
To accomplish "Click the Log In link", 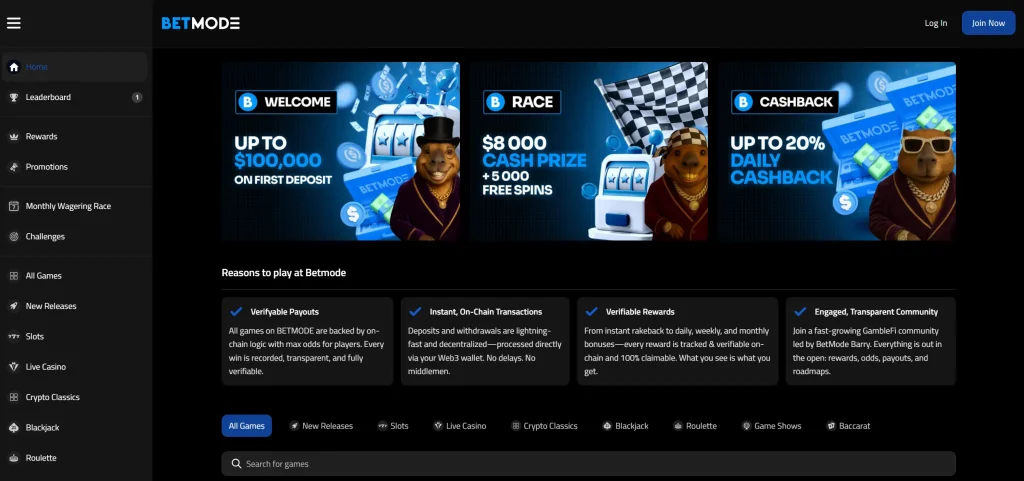I will tap(936, 23).
